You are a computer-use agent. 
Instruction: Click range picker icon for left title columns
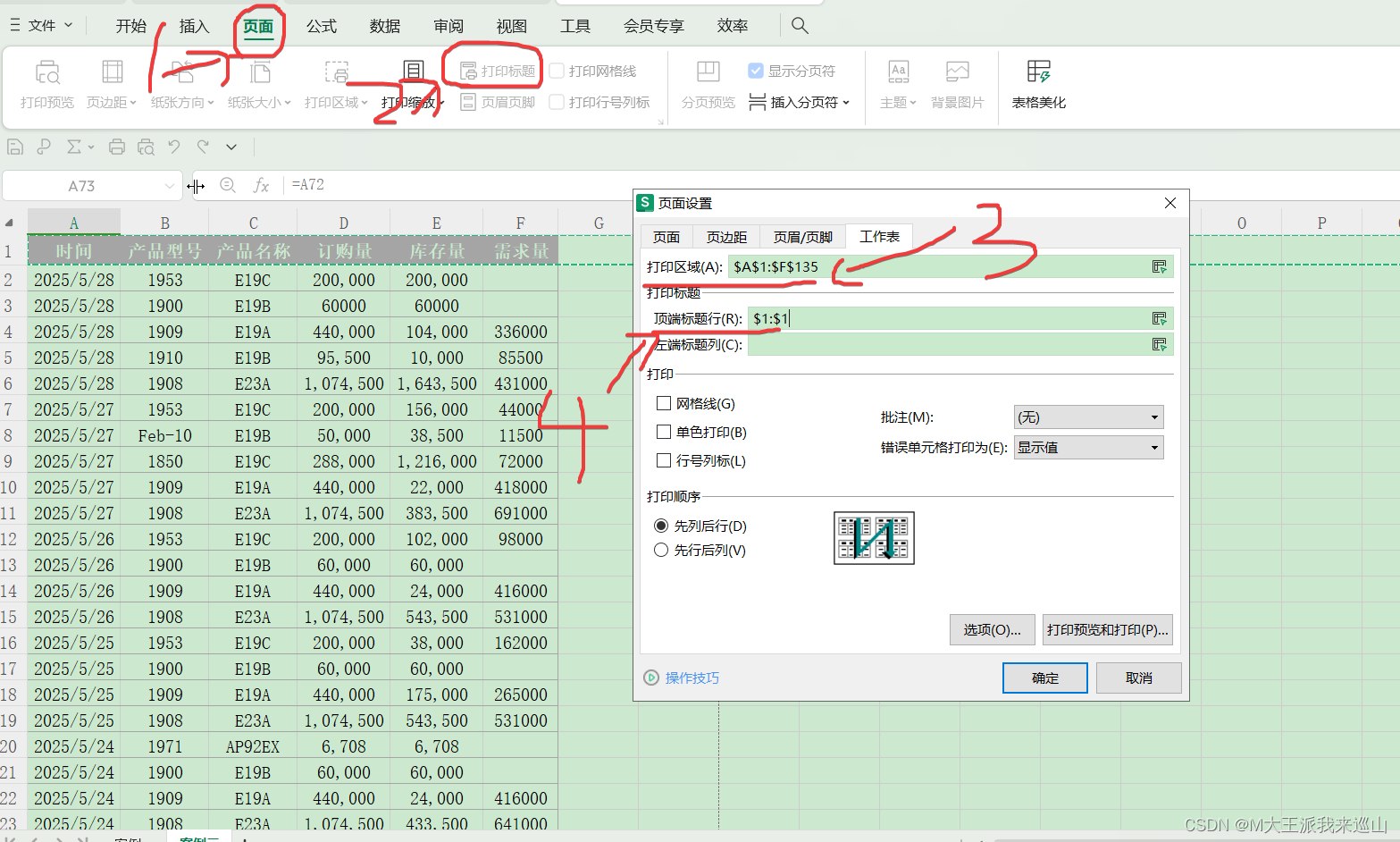click(1160, 344)
